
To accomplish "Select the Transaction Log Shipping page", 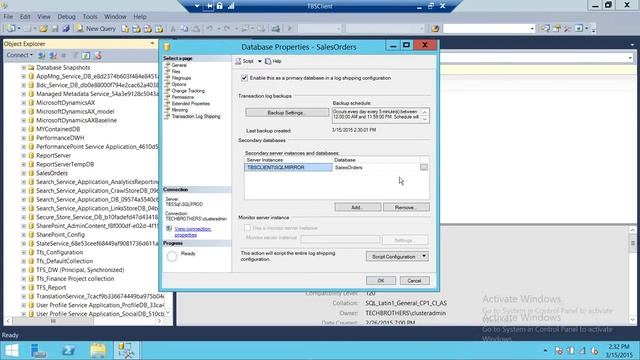I will click(x=196, y=116).
